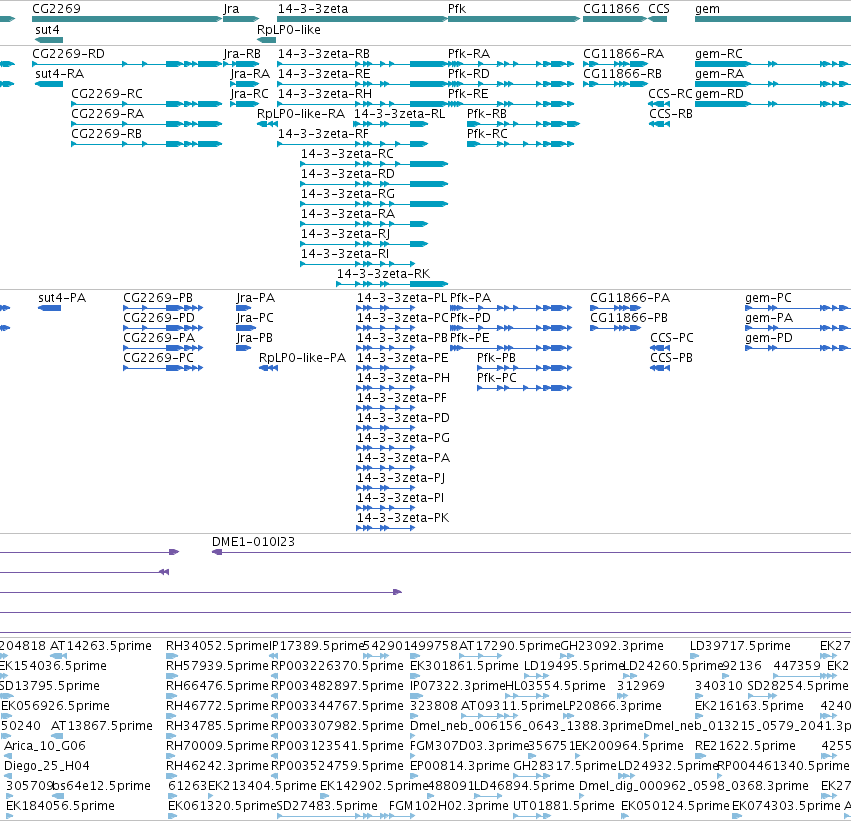Select transcript 14-3-3zeta-RK
Screen dimensions: 851x821
pyautogui.click(x=392, y=284)
